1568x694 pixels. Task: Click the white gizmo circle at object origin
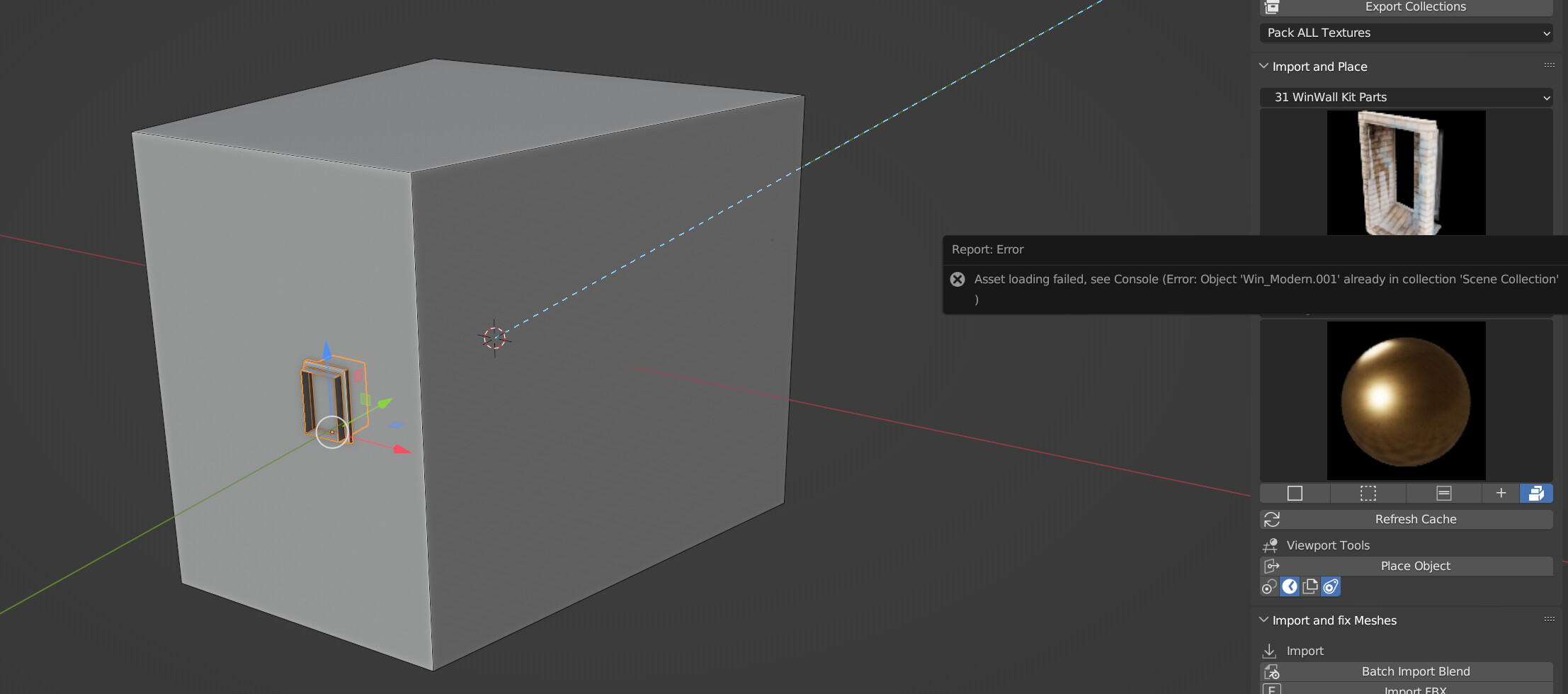[x=331, y=432]
